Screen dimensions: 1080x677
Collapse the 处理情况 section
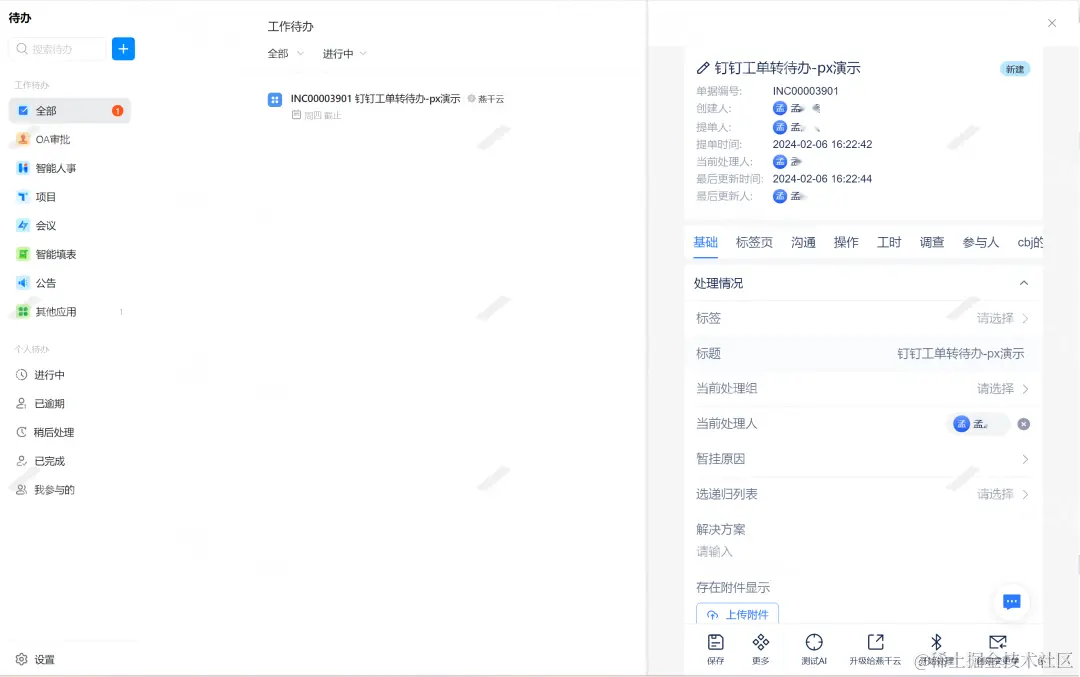click(x=1023, y=283)
